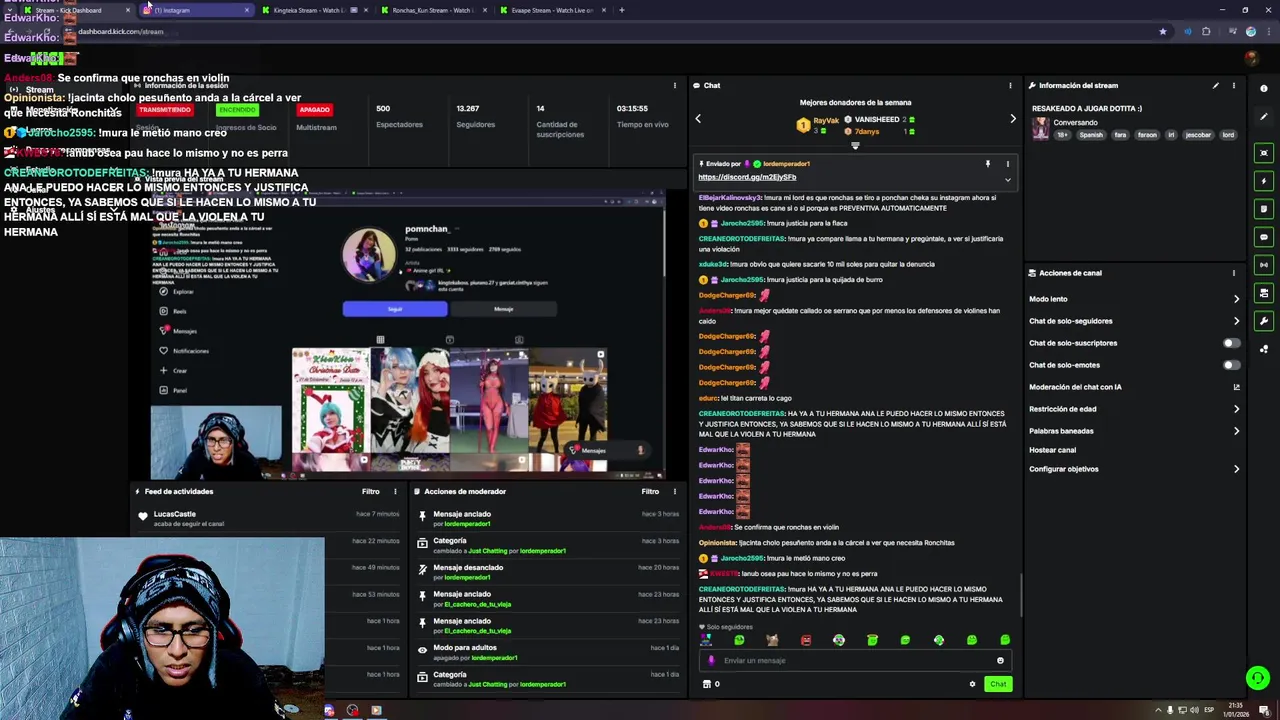Open Acciones de moderador options menu
The width and height of the screenshot is (1280, 720).
pyautogui.click(x=674, y=492)
